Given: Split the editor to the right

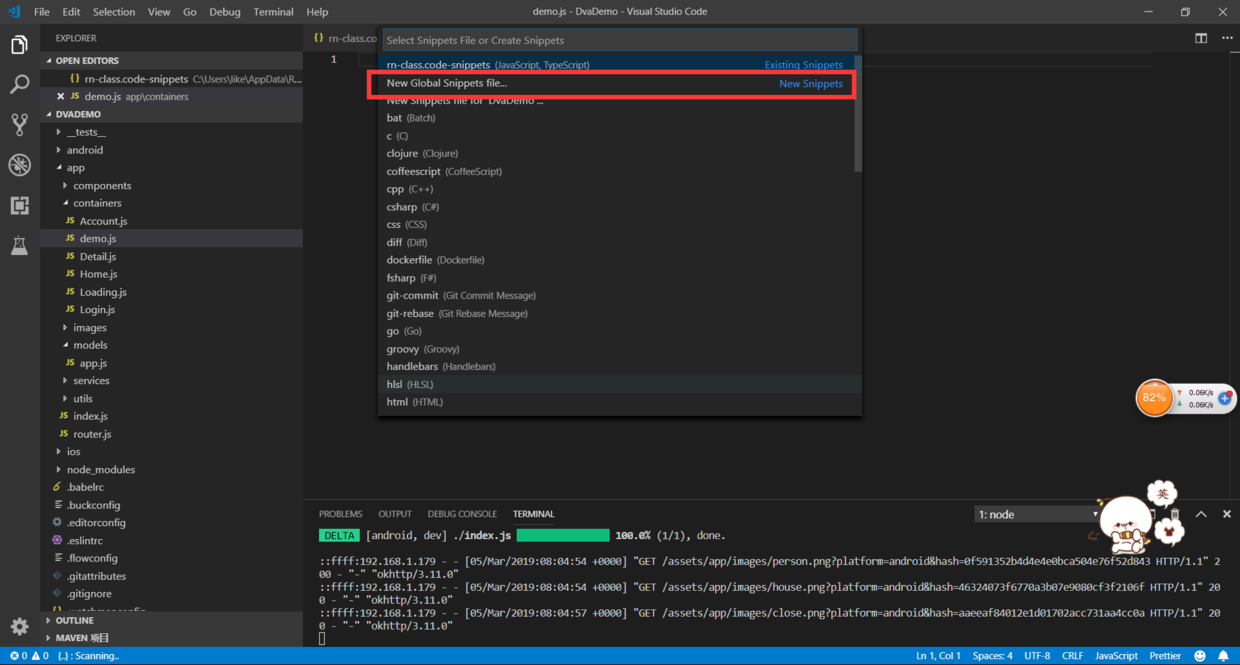Looking at the screenshot, I should [x=1201, y=38].
